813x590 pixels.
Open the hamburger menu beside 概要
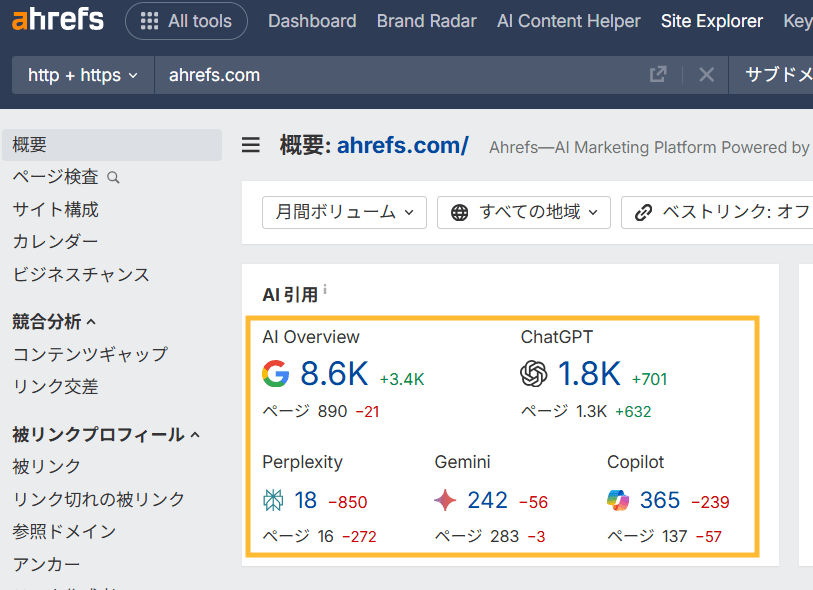click(249, 144)
